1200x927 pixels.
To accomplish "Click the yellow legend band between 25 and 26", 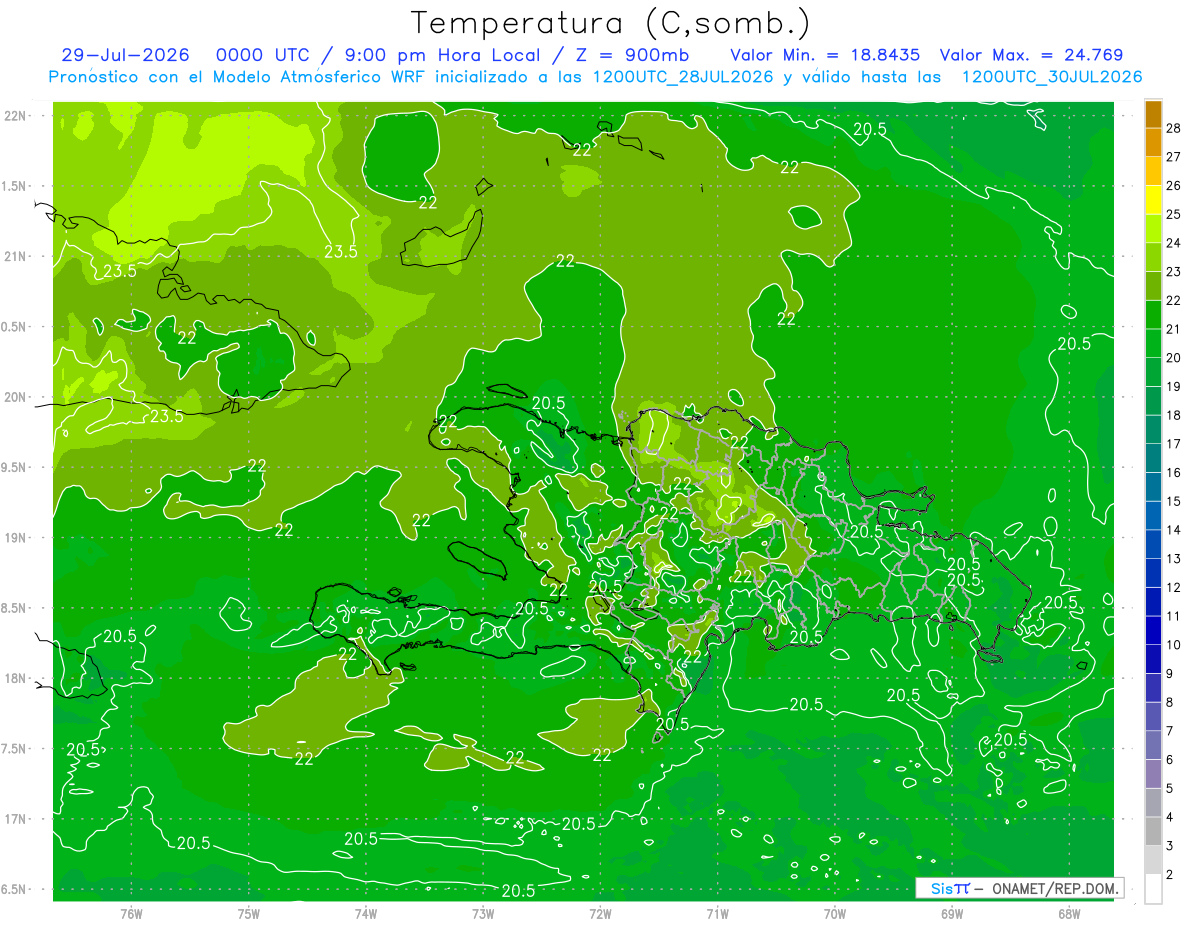I will coord(1153,200).
